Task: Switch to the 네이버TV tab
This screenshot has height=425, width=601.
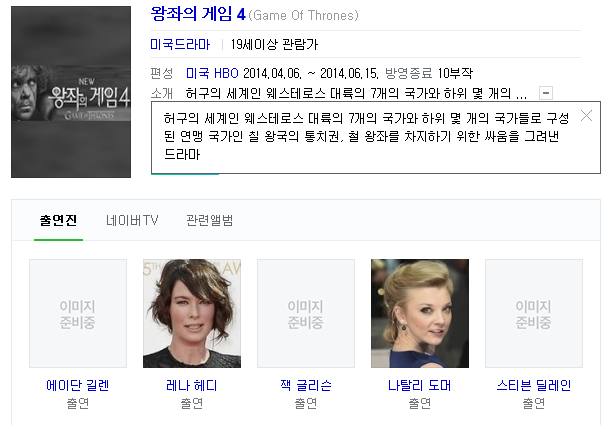Action: (132, 220)
